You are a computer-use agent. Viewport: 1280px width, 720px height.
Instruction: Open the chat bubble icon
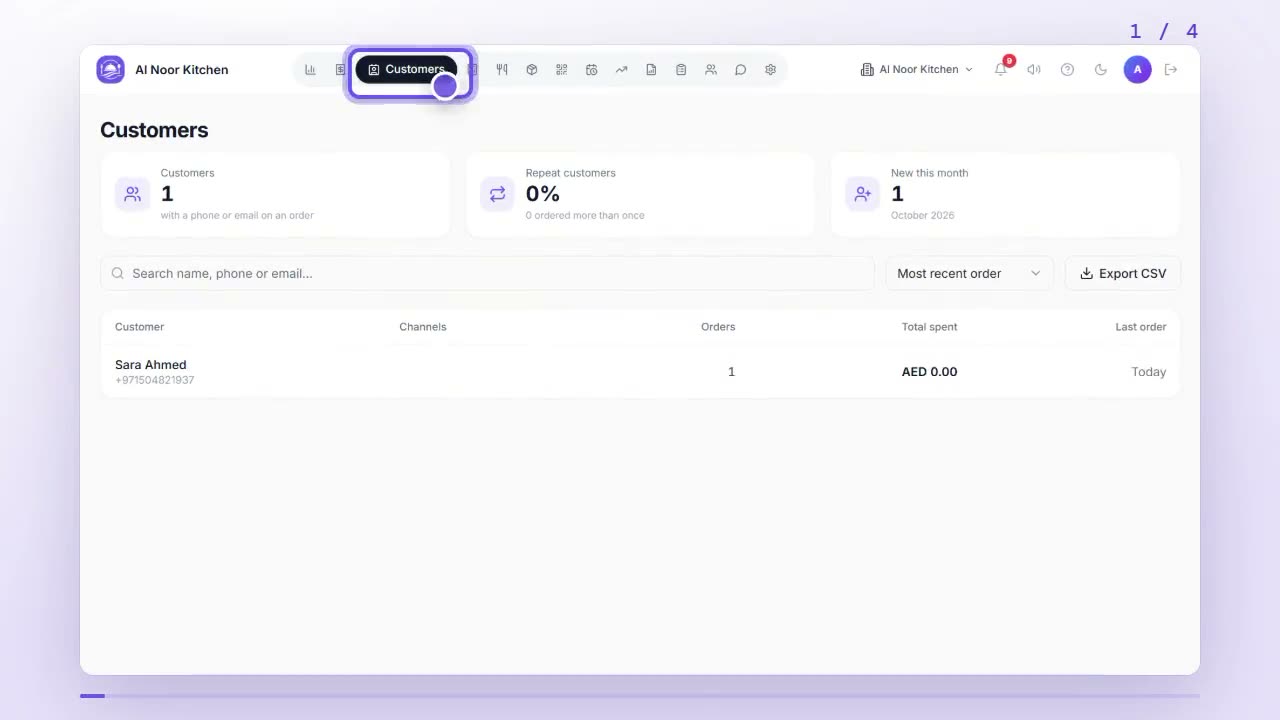point(741,70)
